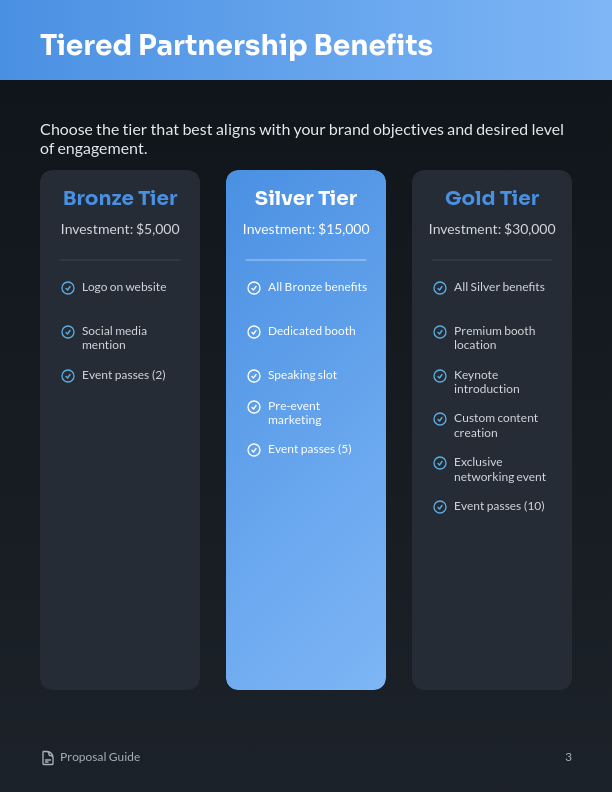Screen dimensions: 612x792
Task: Click the check icon next to All Bronze benefits
Action: [x=254, y=288]
